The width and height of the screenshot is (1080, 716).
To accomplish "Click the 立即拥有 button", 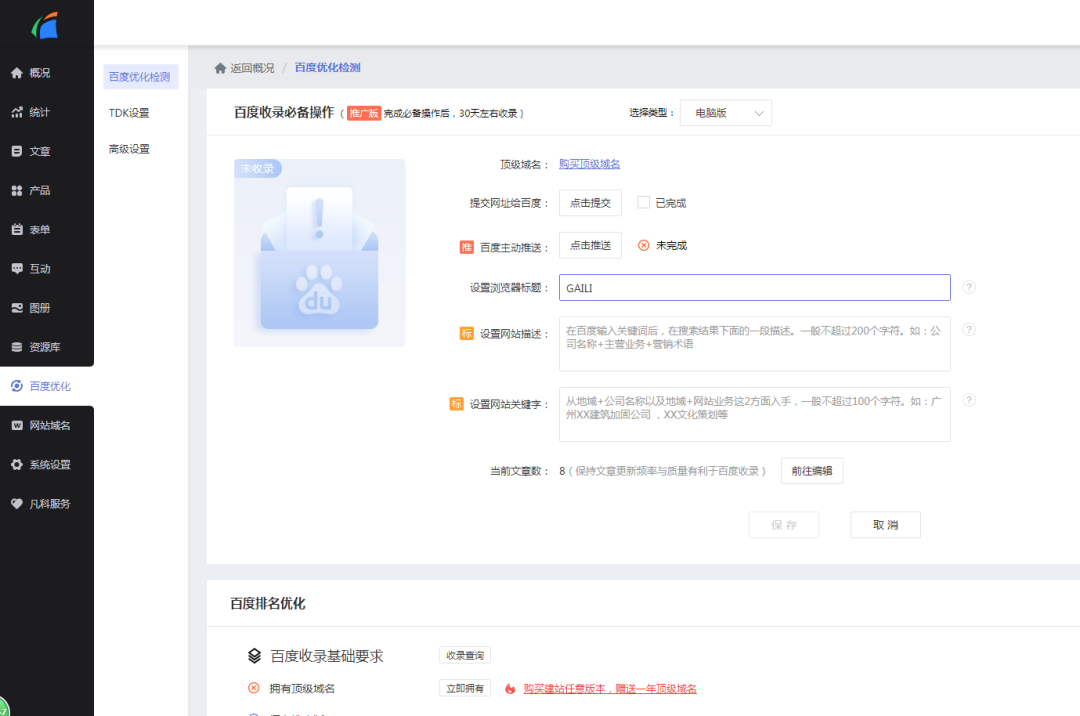I will click(465, 688).
